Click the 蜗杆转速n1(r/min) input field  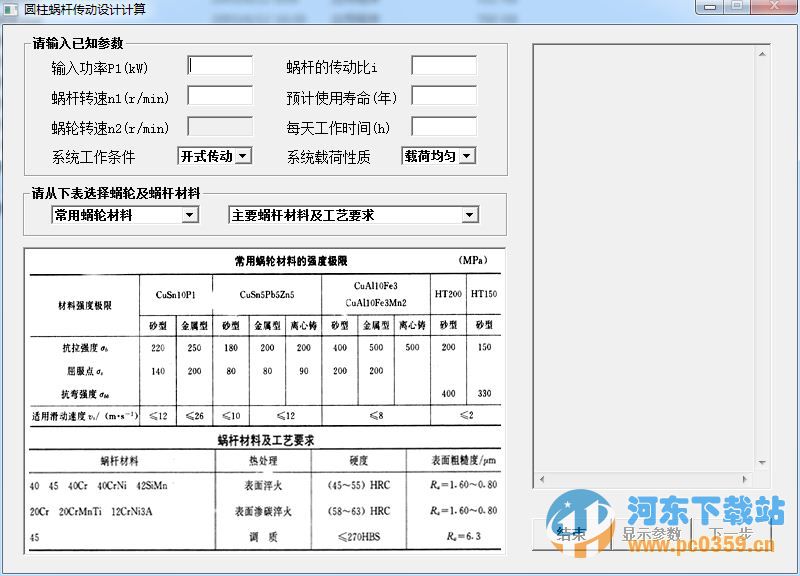[x=220, y=96]
